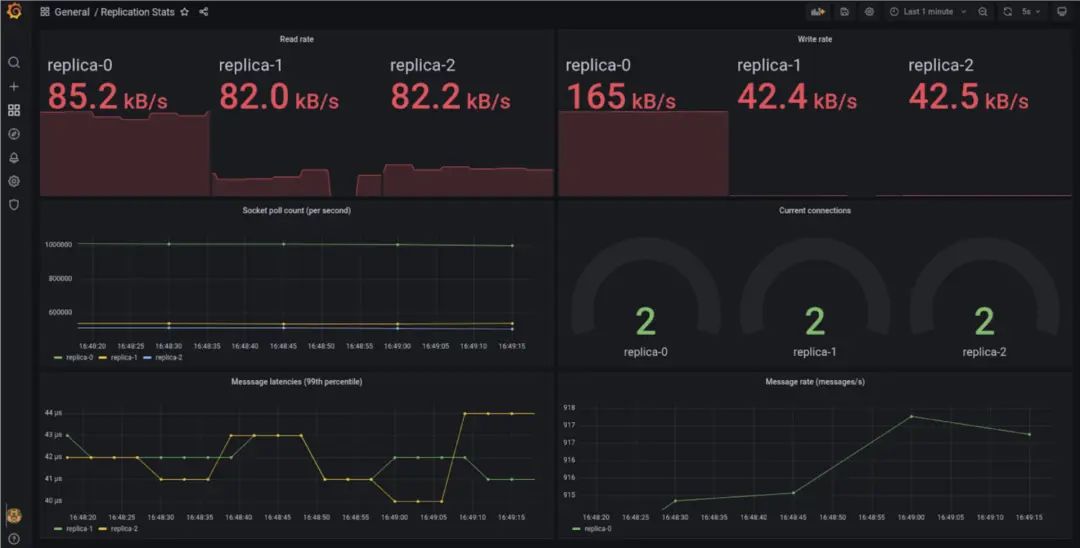Click the 82.2 kB/s read rate value

450,97
